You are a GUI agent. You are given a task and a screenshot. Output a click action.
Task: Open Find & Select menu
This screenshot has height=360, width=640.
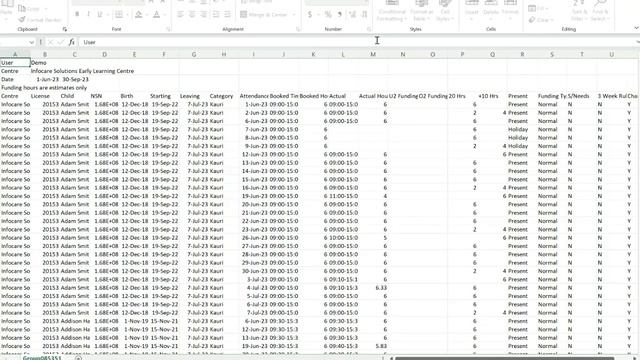point(599,11)
